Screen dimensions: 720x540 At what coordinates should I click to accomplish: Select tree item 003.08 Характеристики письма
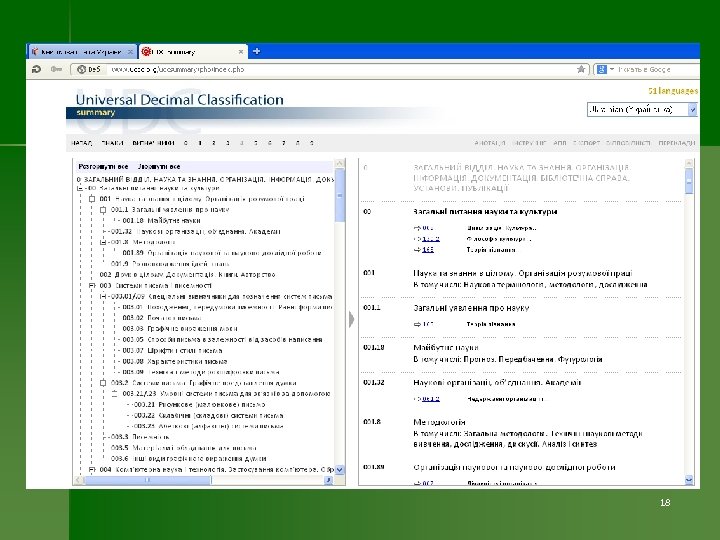point(174,361)
